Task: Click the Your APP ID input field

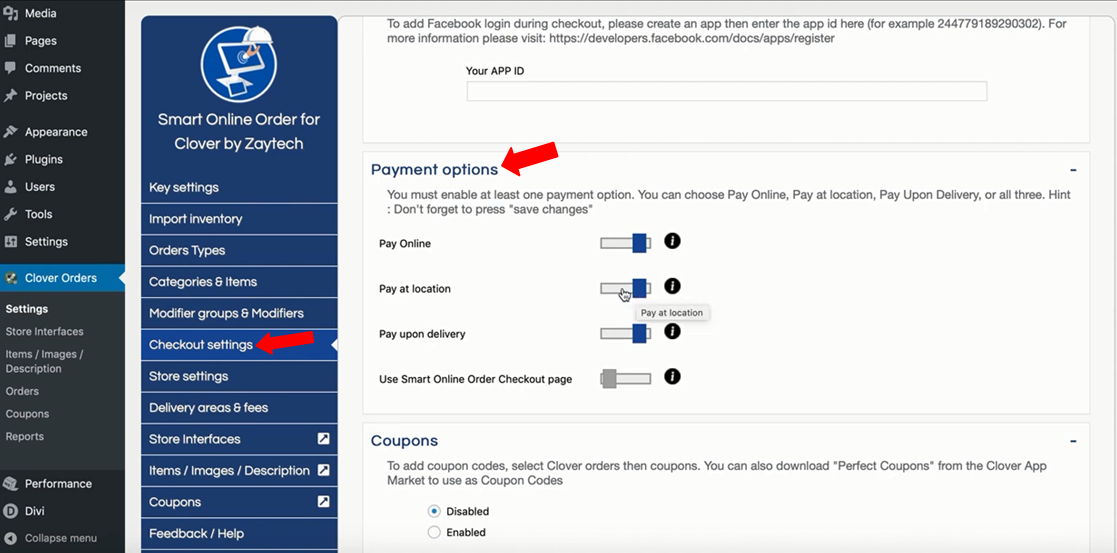Action: click(x=727, y=91)
